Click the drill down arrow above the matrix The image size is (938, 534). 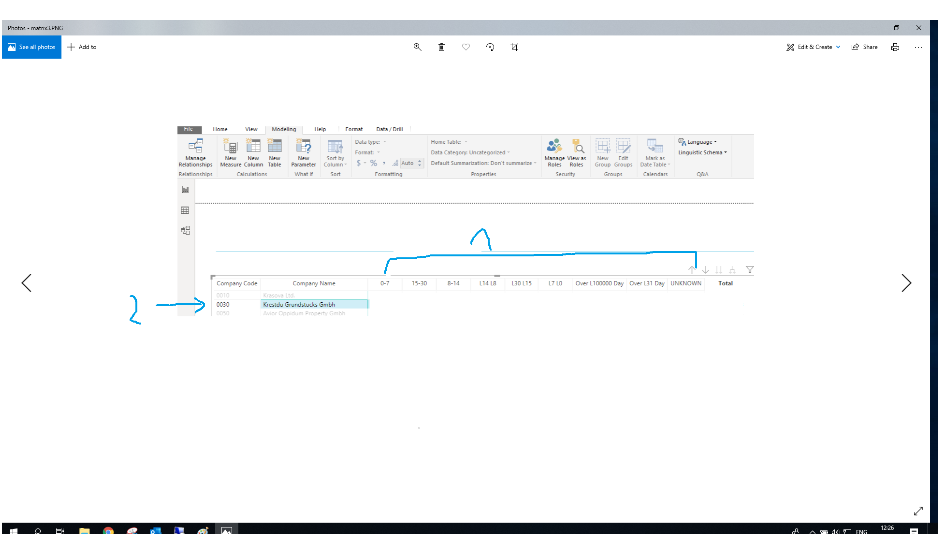pos(705,270)
